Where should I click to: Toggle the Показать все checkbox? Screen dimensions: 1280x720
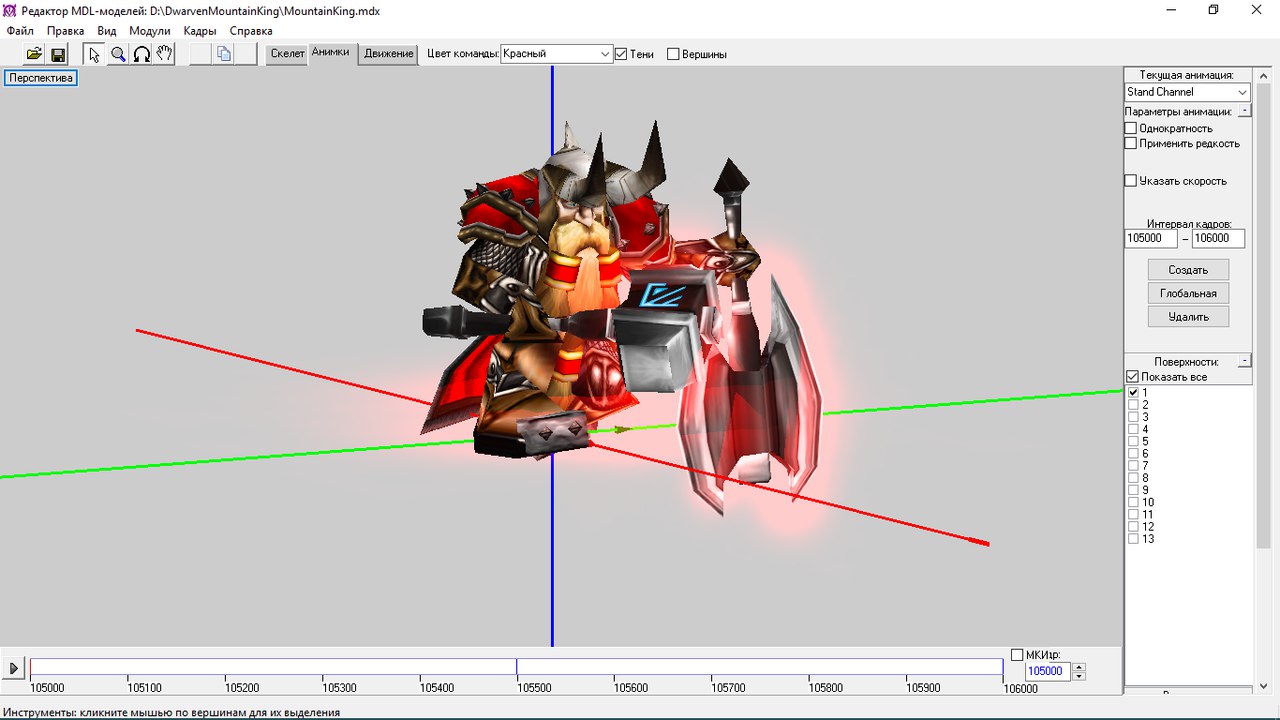(1133, 377)
